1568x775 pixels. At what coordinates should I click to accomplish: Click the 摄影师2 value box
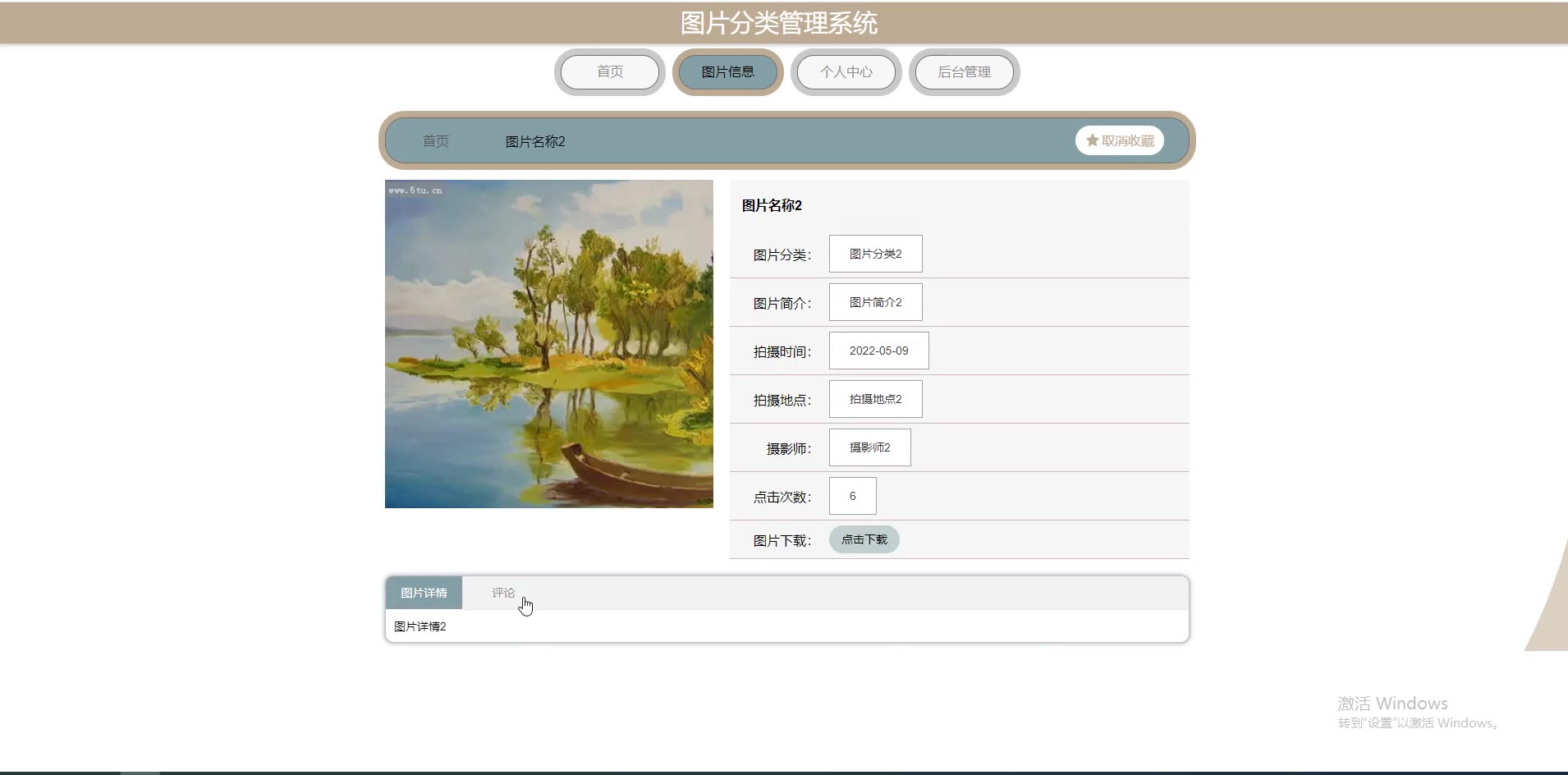tap(869, 447)
